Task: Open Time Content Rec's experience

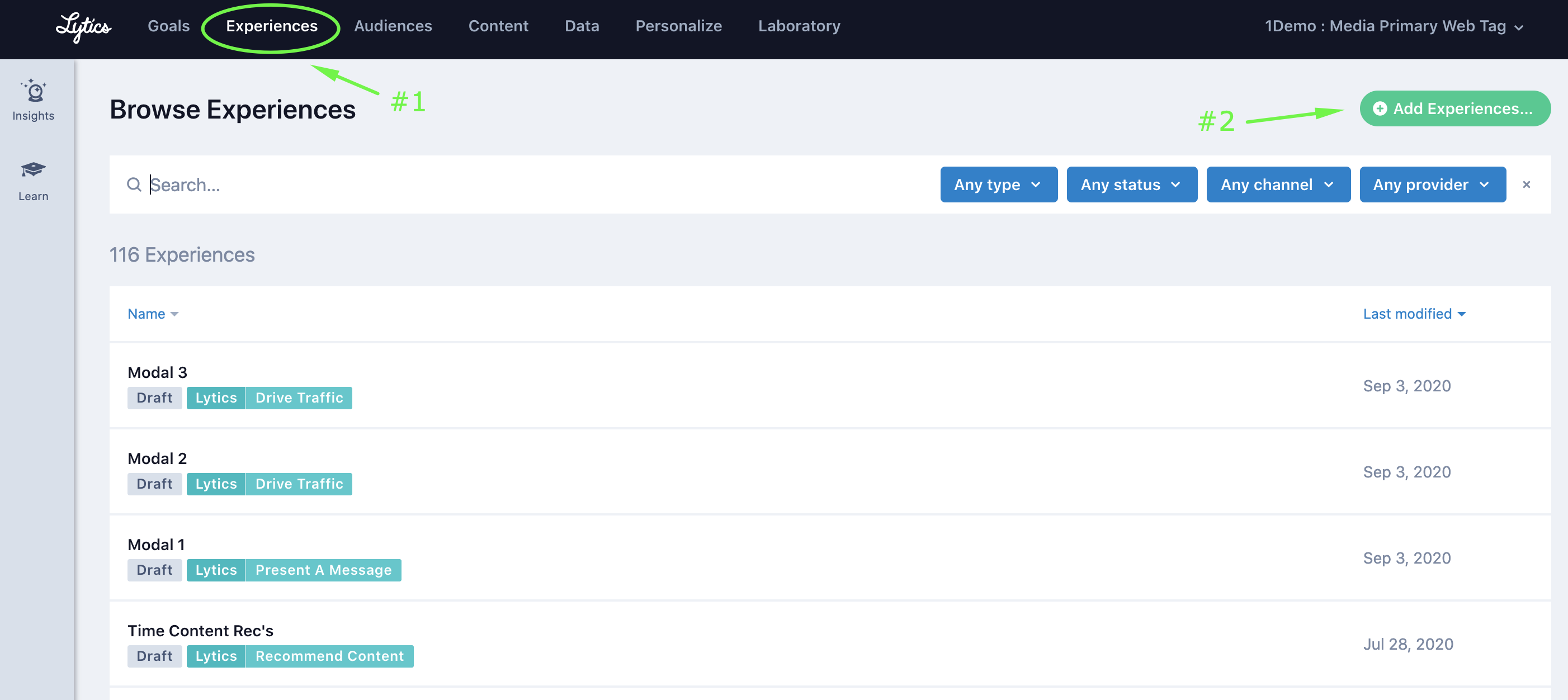Action: 200,631
